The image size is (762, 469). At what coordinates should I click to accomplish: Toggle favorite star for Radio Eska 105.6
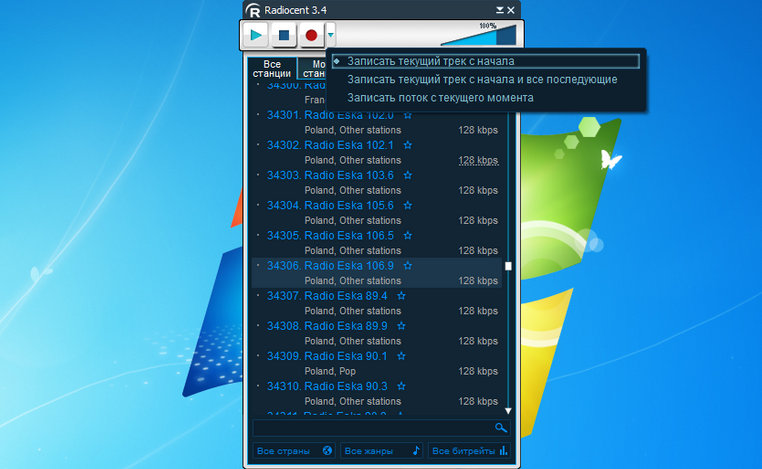[408, 206]
